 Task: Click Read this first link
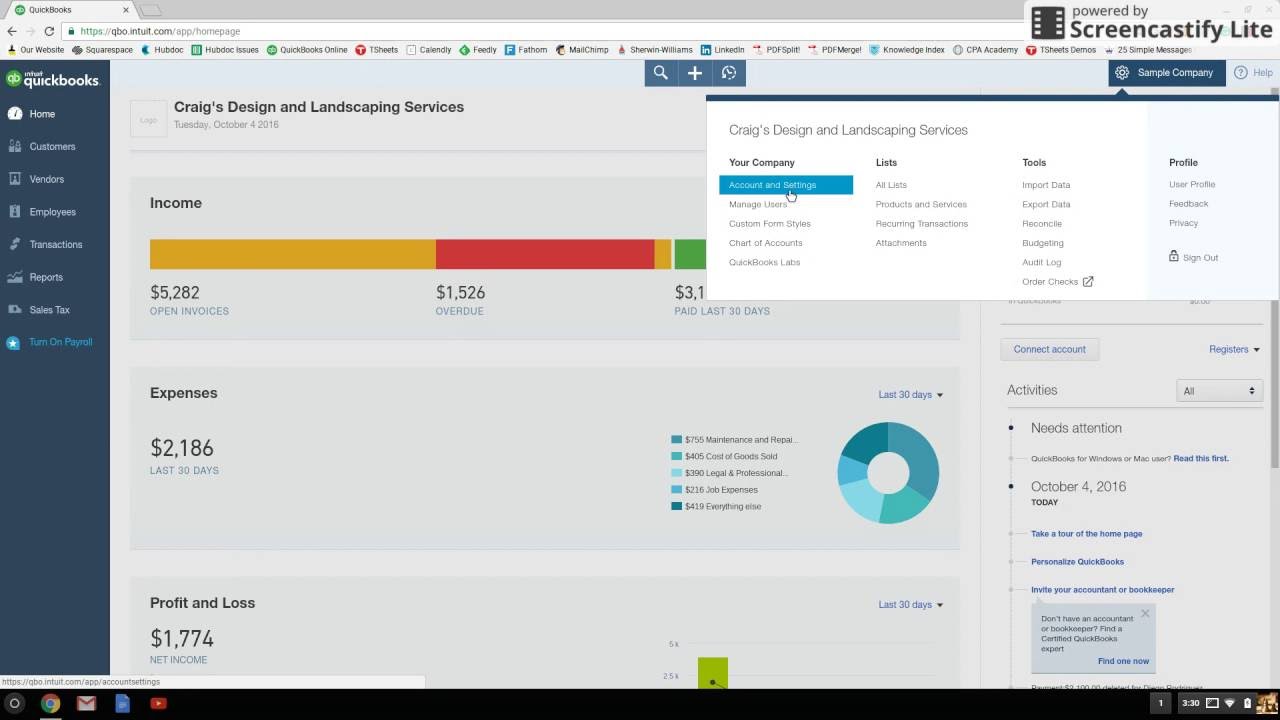(1201, 458)
